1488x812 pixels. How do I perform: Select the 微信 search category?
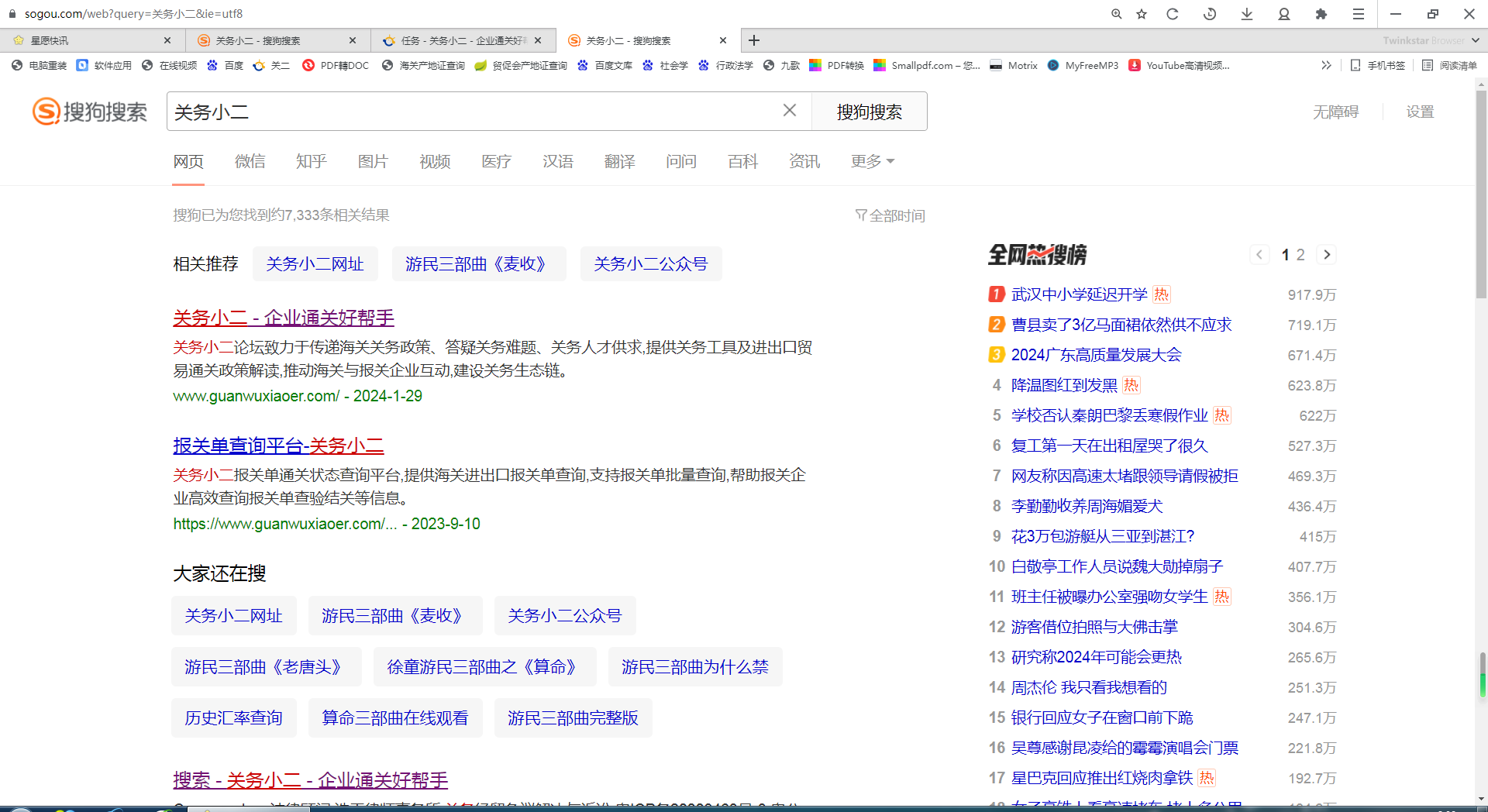[250, 161]
